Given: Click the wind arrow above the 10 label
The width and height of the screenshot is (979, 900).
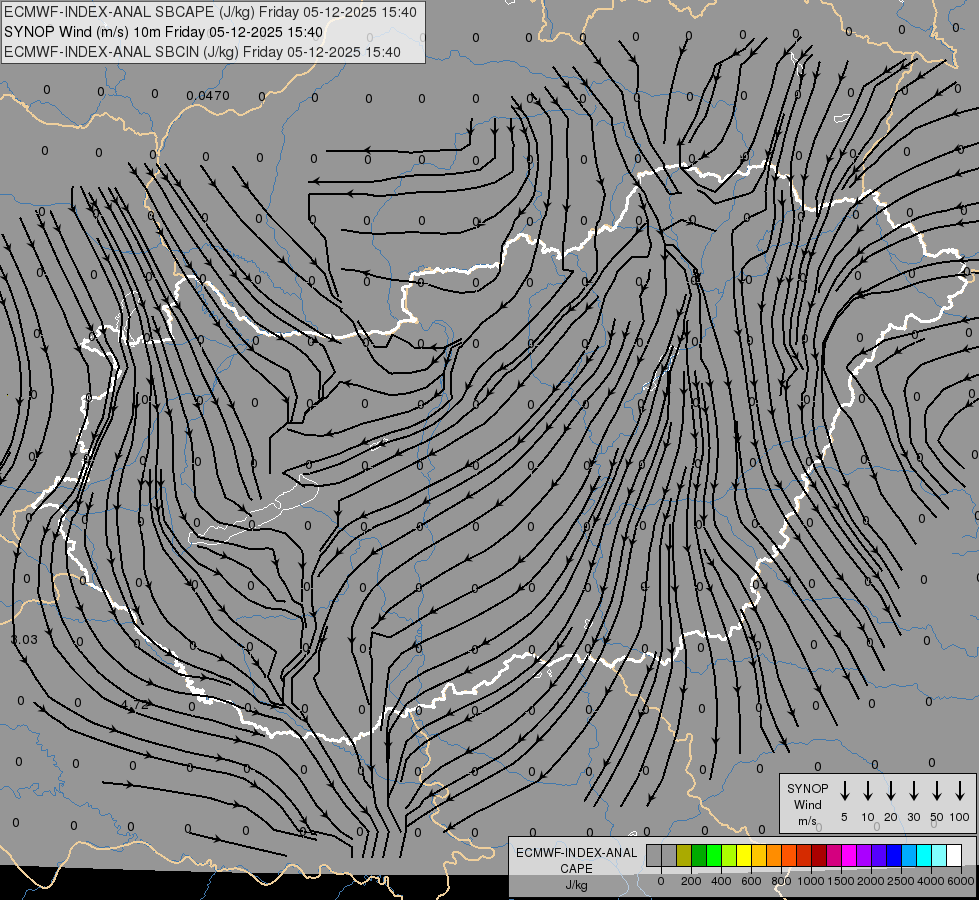Looking at the screenshot, I should 868,791.
